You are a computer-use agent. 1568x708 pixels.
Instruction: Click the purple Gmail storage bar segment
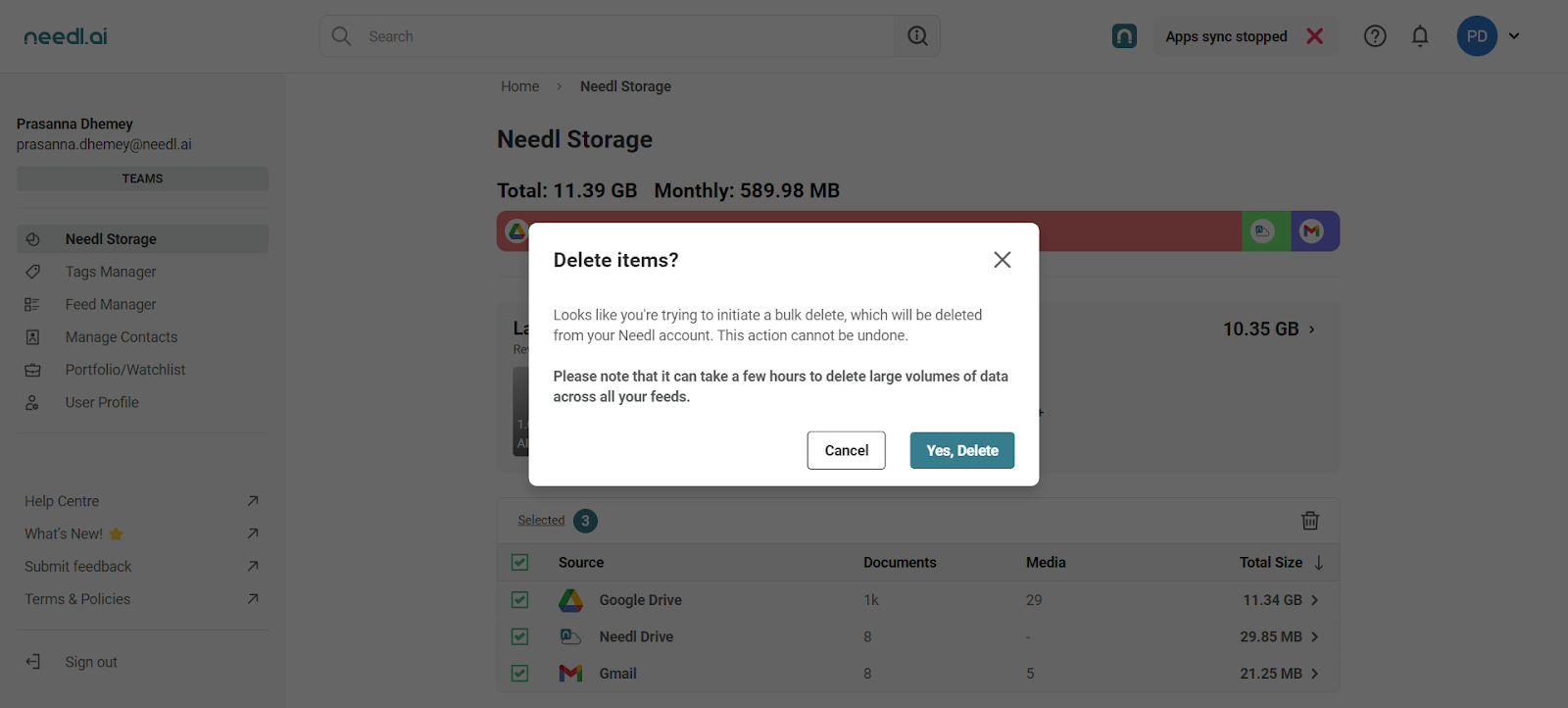pyautogui.click(x=1315, y=231)
